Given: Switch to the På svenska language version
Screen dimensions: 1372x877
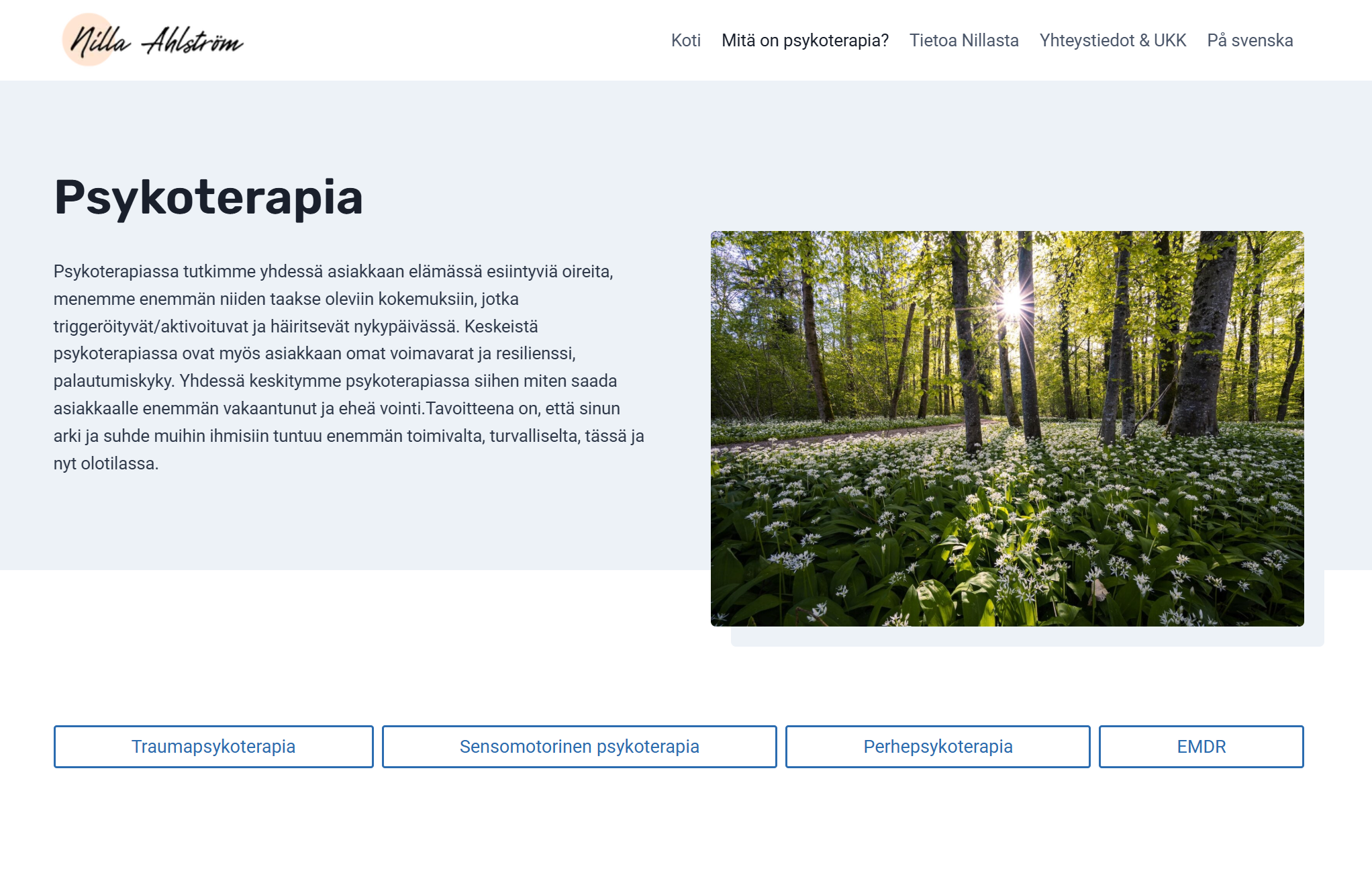Looking at the screenshot, I should (x=1249, y=40).
